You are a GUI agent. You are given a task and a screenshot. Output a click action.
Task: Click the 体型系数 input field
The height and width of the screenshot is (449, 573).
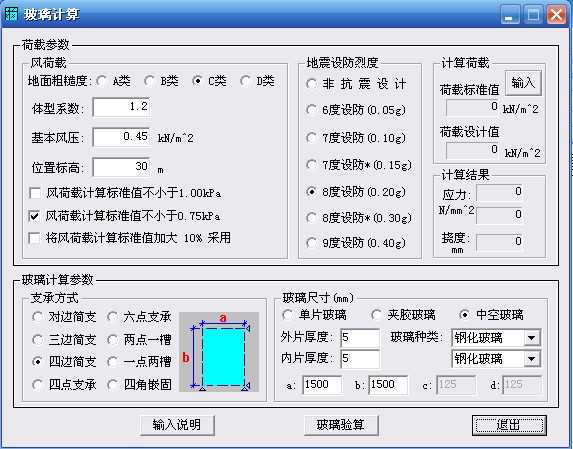[122, 107]
